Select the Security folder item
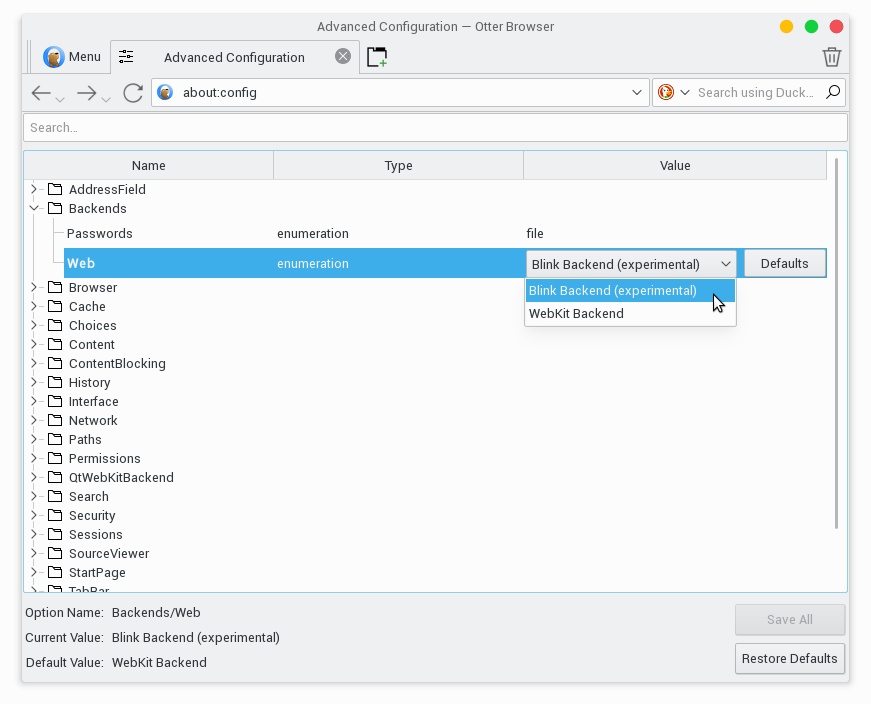871x704 pixels. coord(92,516)
